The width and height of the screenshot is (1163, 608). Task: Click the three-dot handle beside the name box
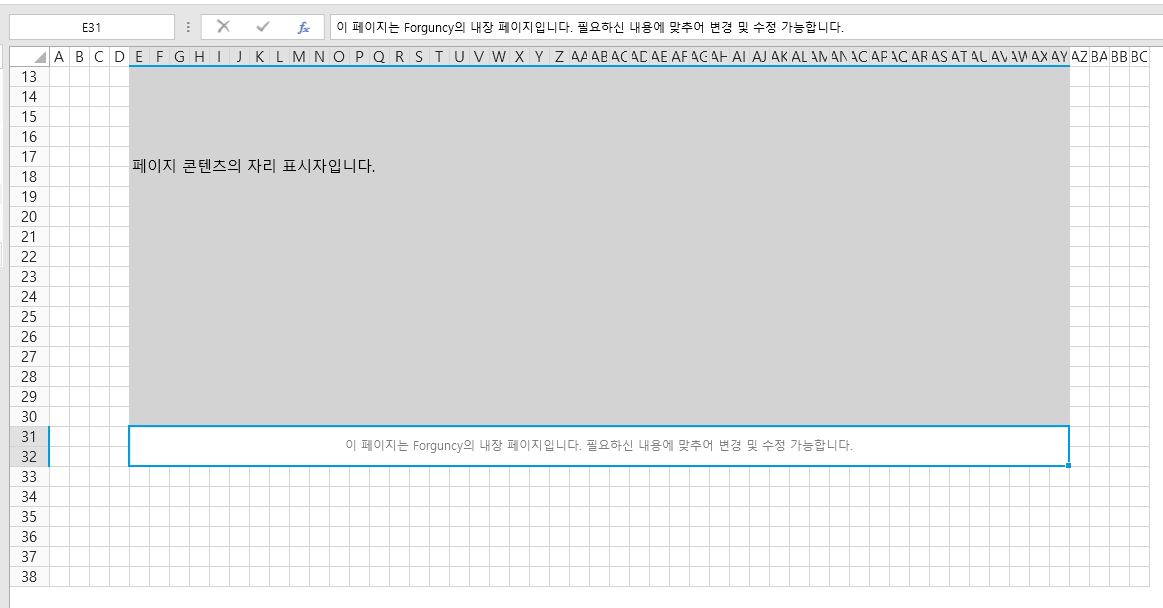[x=188, y=27]
